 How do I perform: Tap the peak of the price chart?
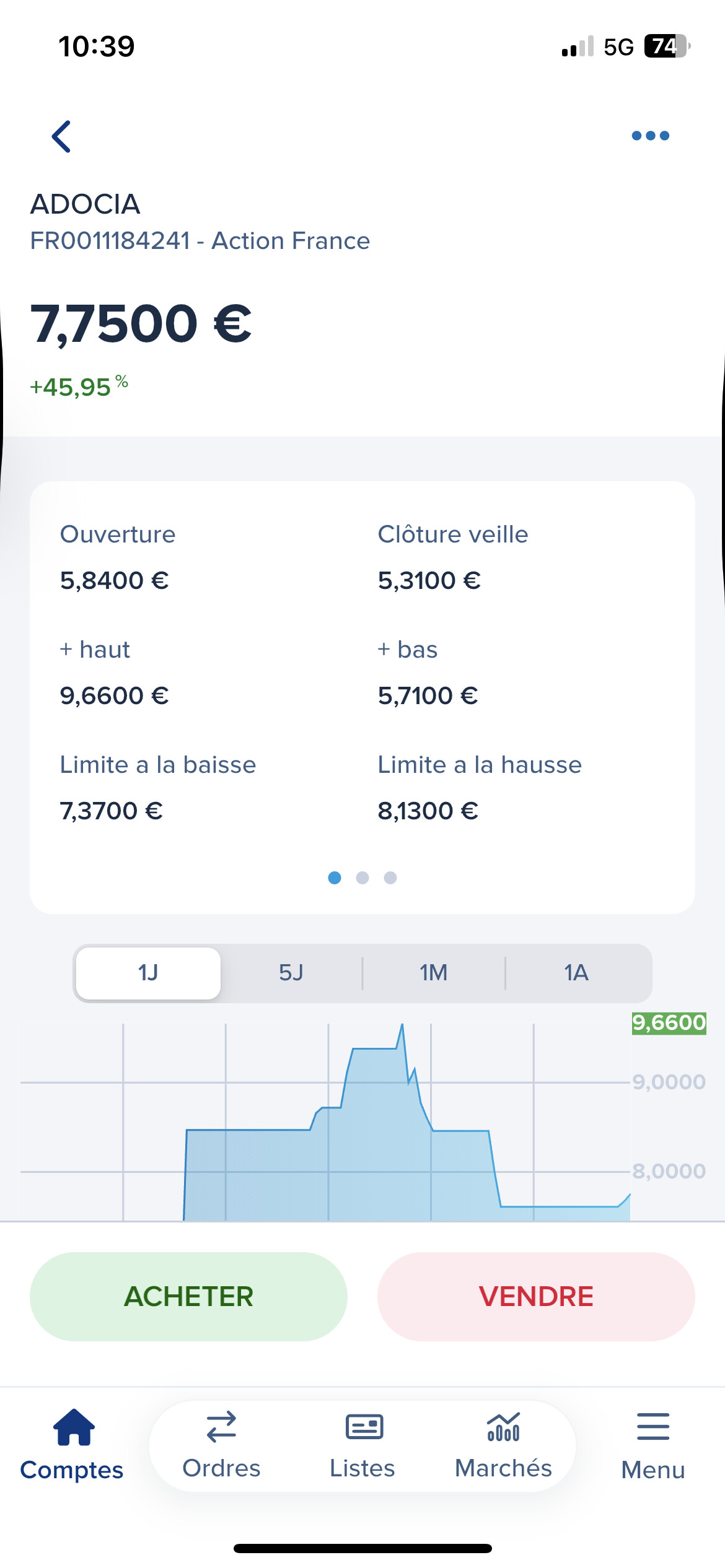tap(402, 1026)
